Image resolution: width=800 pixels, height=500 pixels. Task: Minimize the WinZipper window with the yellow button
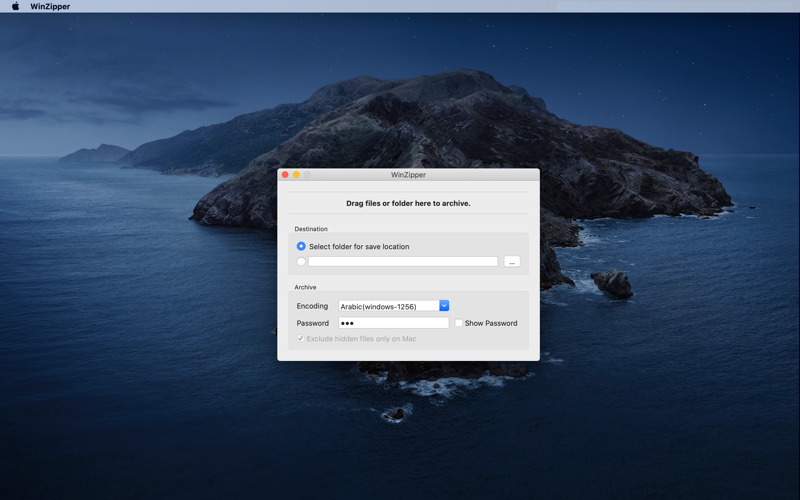296,174
